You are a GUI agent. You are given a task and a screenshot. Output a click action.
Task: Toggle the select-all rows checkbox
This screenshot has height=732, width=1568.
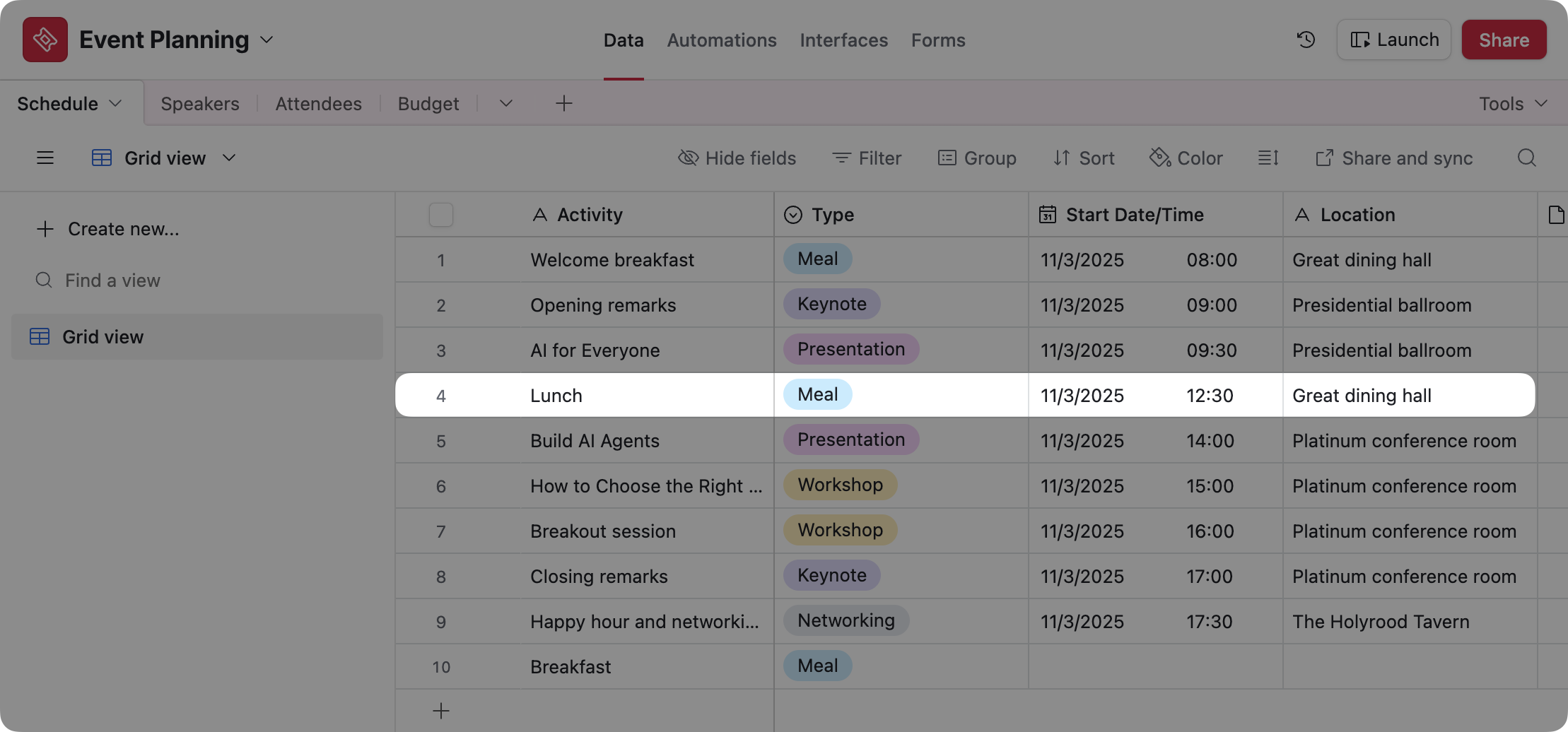[441, 215]
